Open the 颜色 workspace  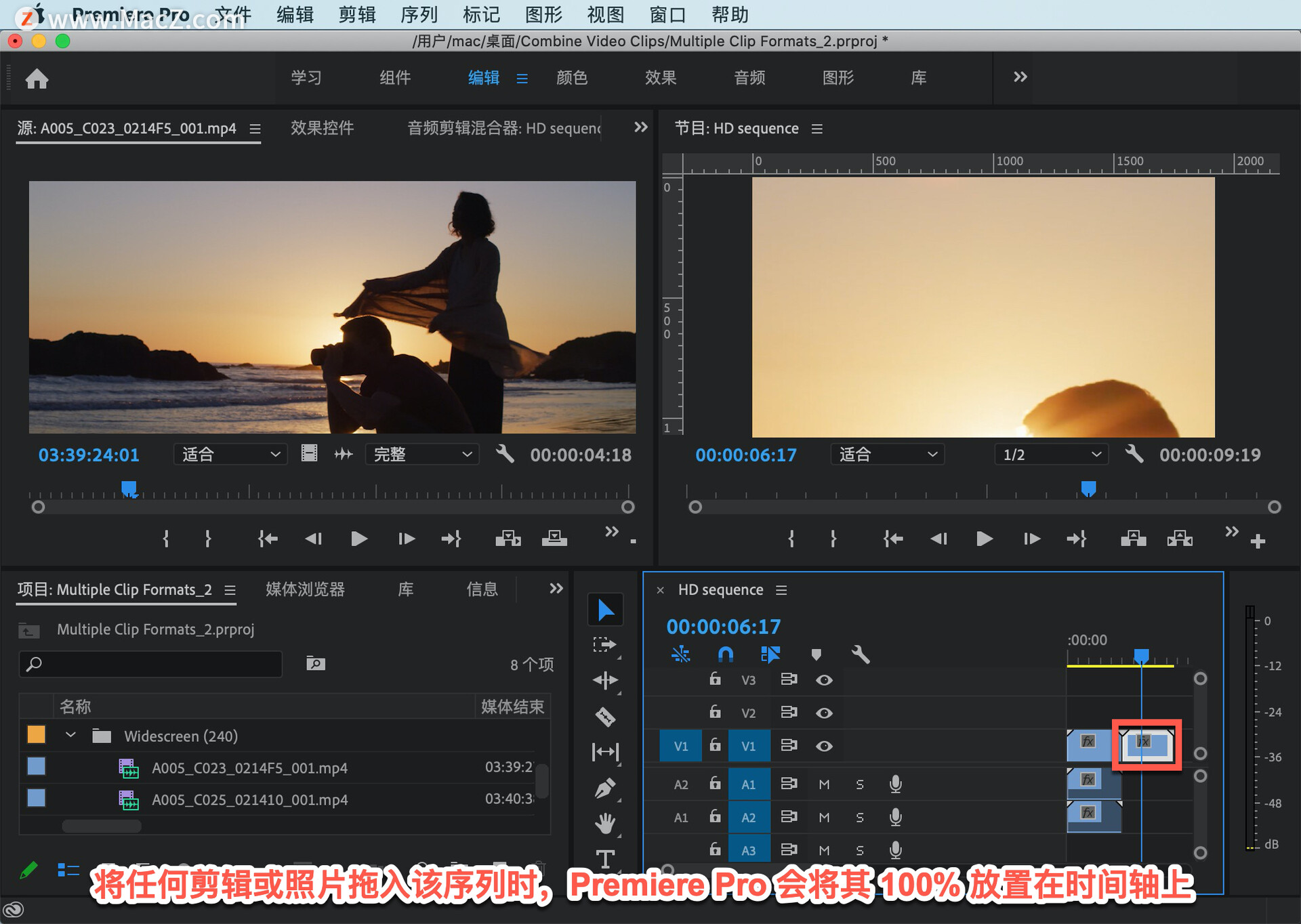(x=571, y=78)
